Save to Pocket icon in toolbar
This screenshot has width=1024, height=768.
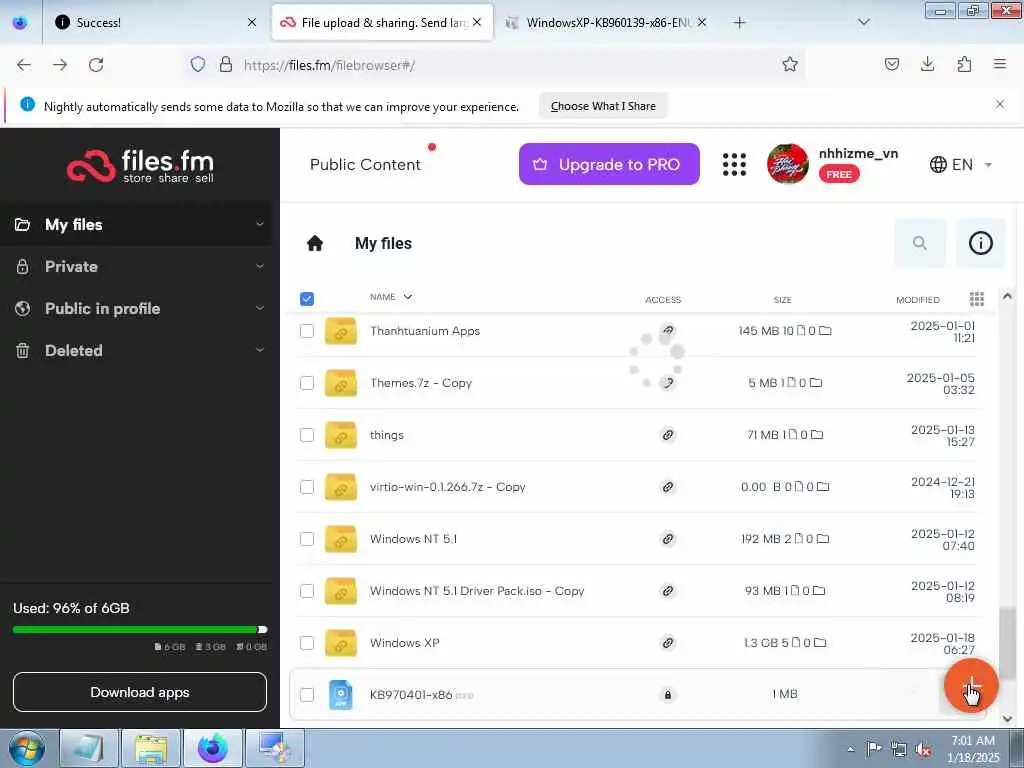(891, 64)
